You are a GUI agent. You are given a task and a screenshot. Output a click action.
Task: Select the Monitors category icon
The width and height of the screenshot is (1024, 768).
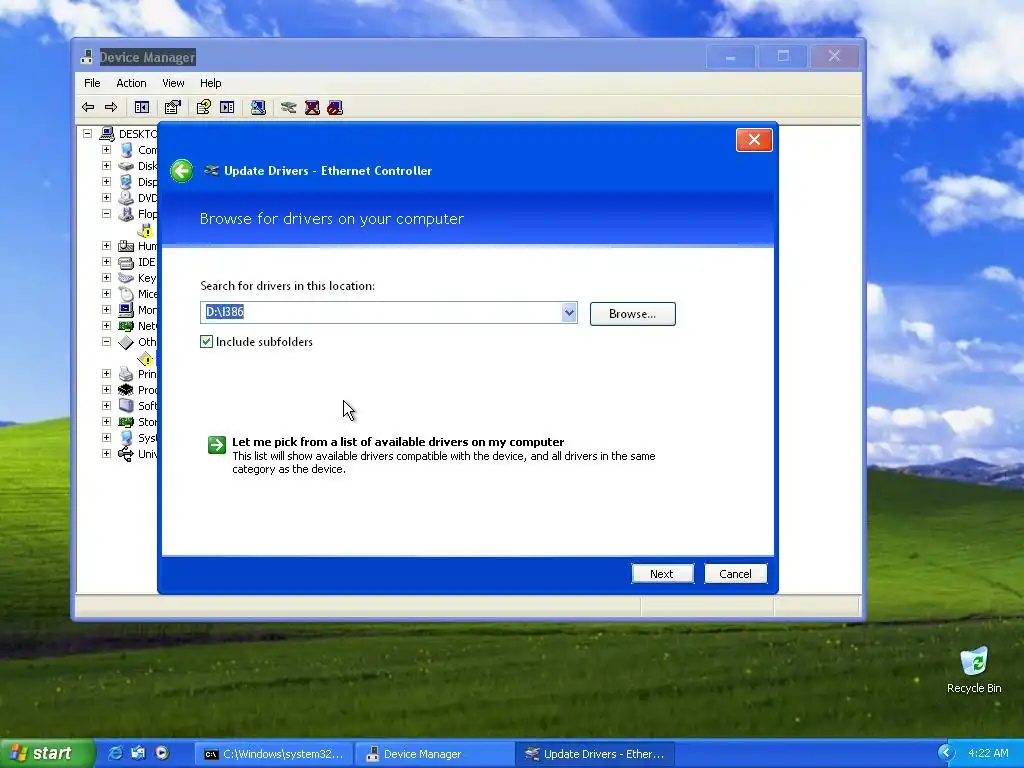(126, 310)
